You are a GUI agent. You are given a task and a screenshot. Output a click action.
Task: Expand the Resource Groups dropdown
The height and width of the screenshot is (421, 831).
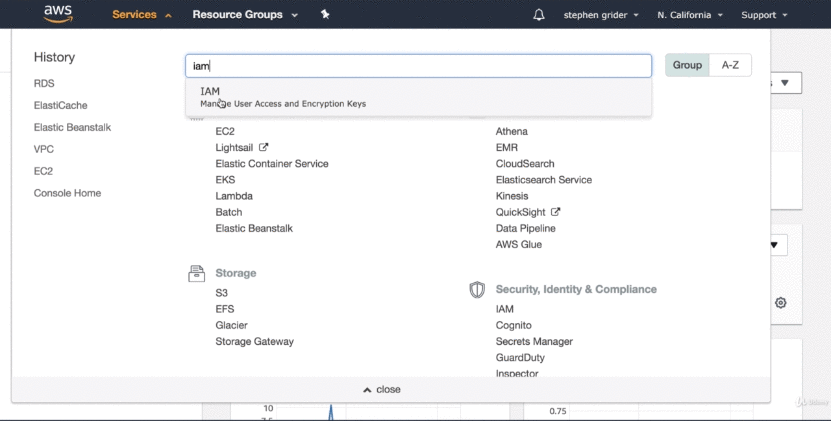(x=245, y=15)
